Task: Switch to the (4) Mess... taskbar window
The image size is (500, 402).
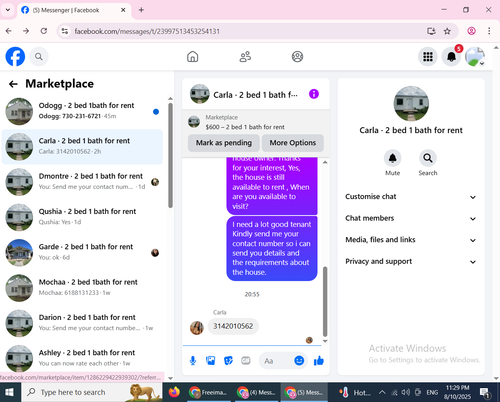Action: point(257,392)
